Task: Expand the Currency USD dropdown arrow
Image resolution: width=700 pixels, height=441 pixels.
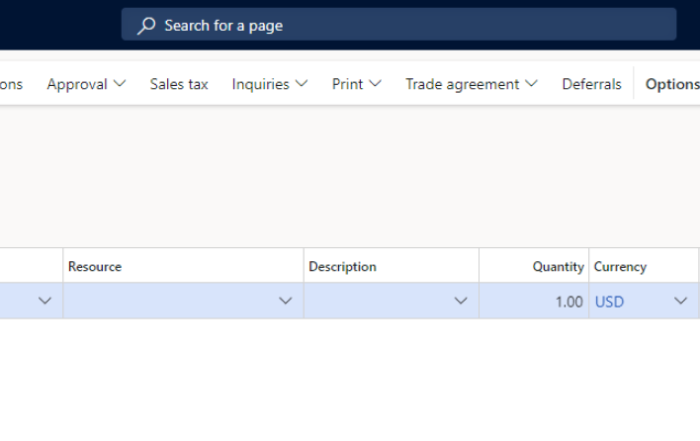Action: 680,301
